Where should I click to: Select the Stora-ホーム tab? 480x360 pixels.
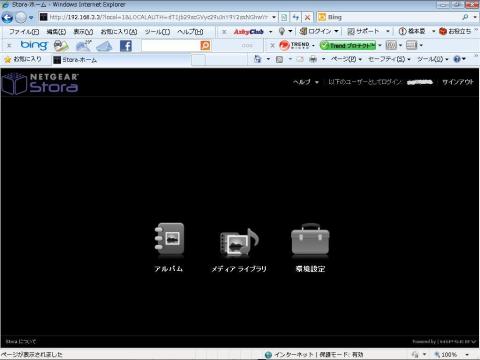(121, 60)
